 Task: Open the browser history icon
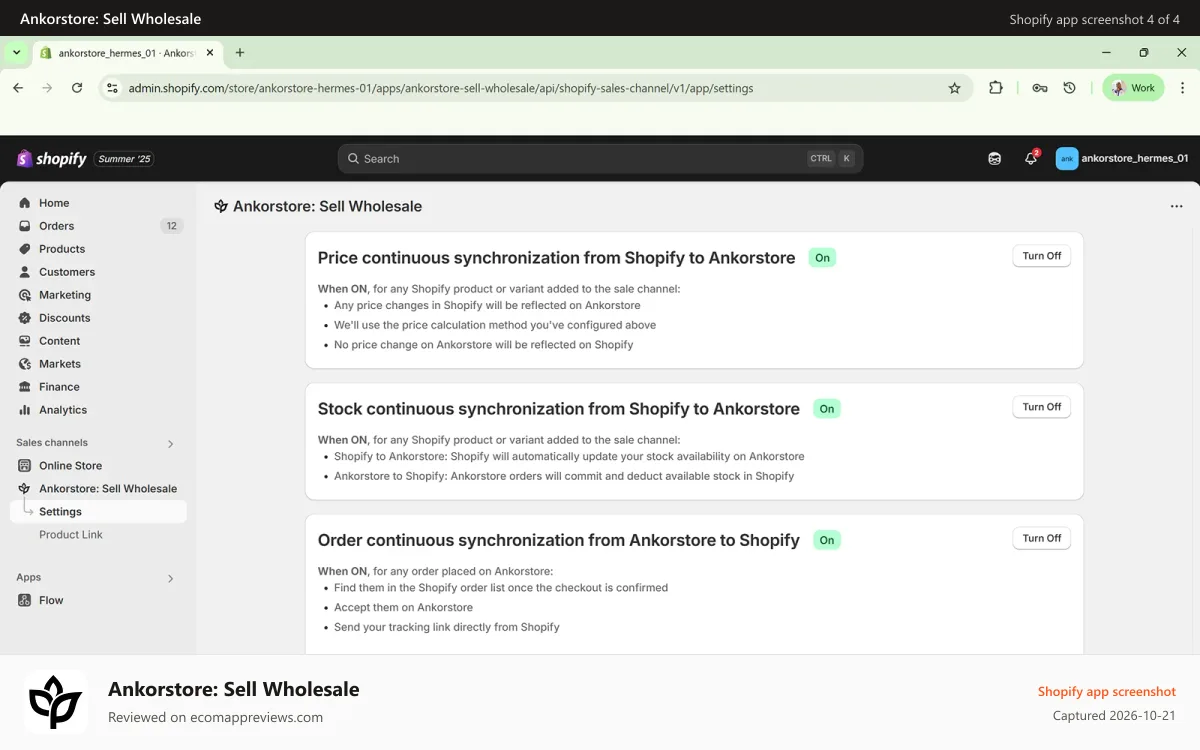[x=1069, y=88]
